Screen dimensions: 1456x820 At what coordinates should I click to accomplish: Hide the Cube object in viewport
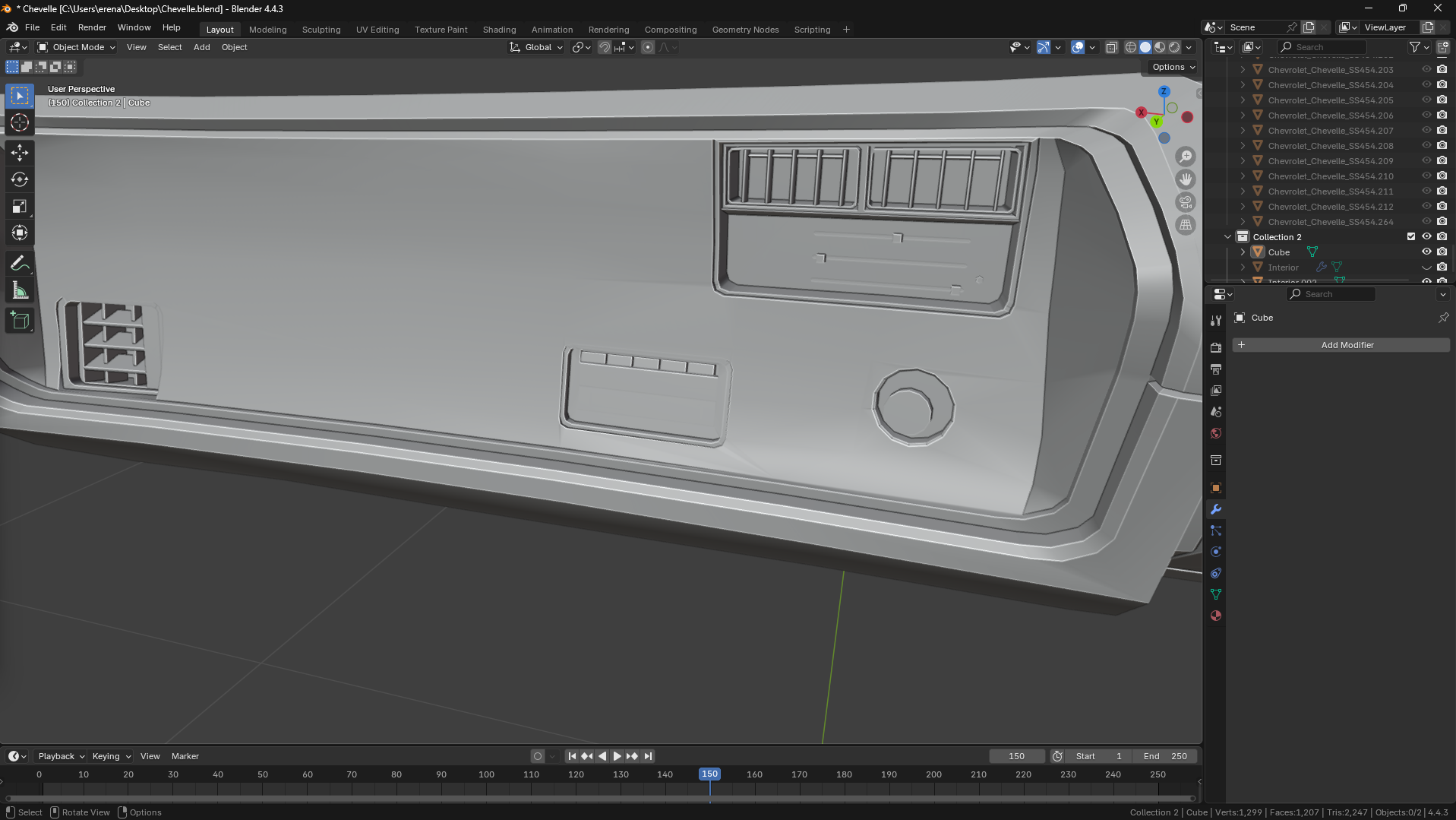[1426, 252]
